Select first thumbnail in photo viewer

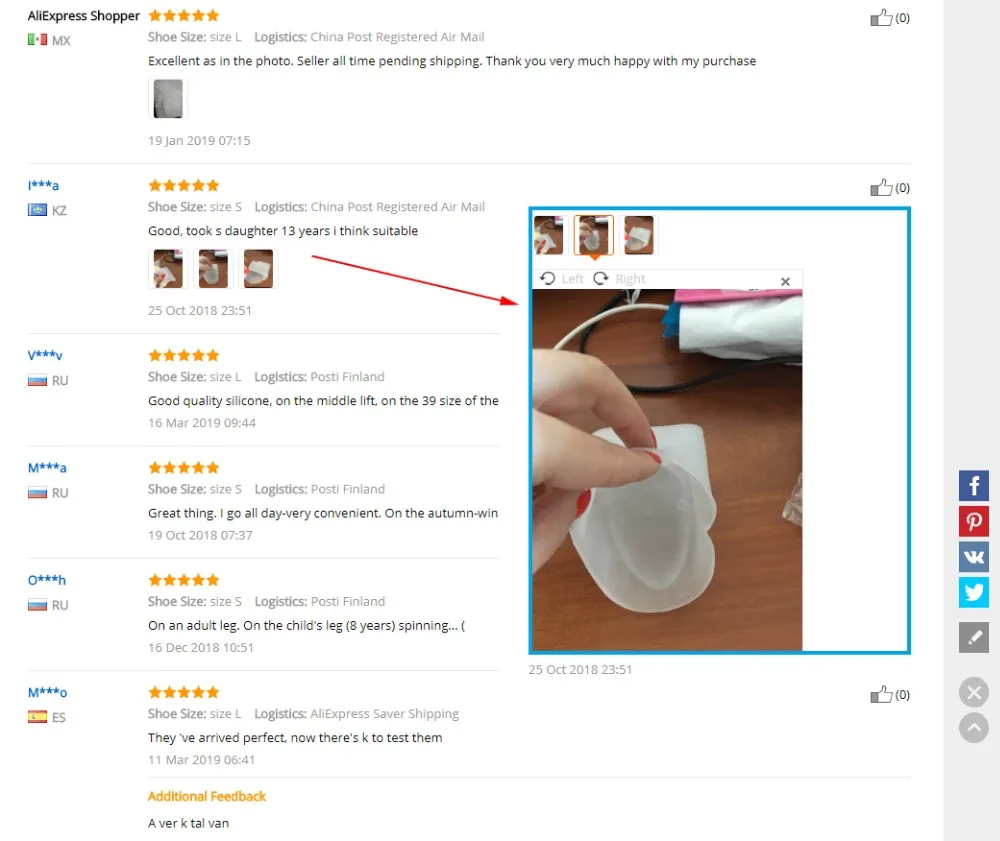[548, 235]
